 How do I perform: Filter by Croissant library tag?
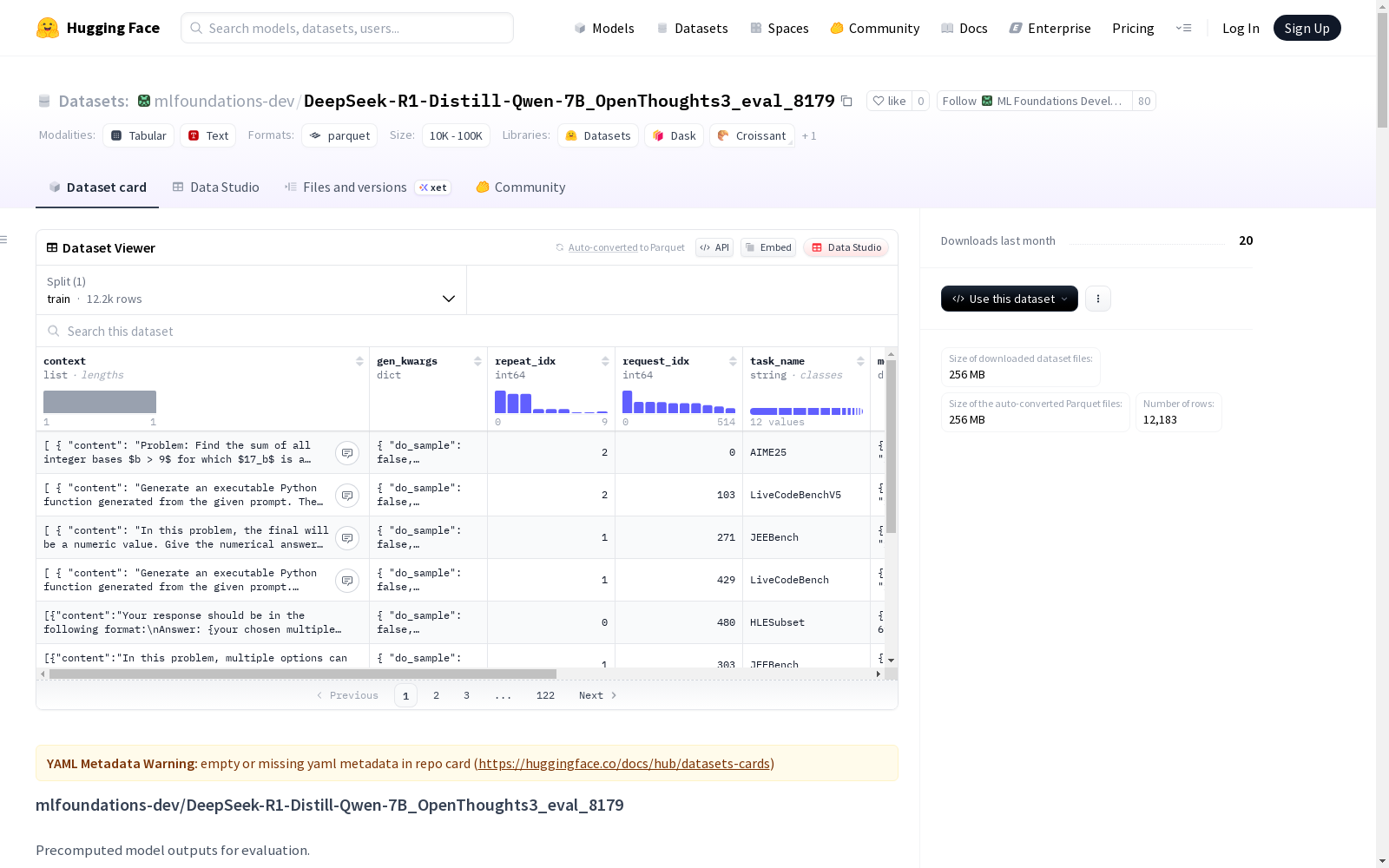[x=752, y=135]
